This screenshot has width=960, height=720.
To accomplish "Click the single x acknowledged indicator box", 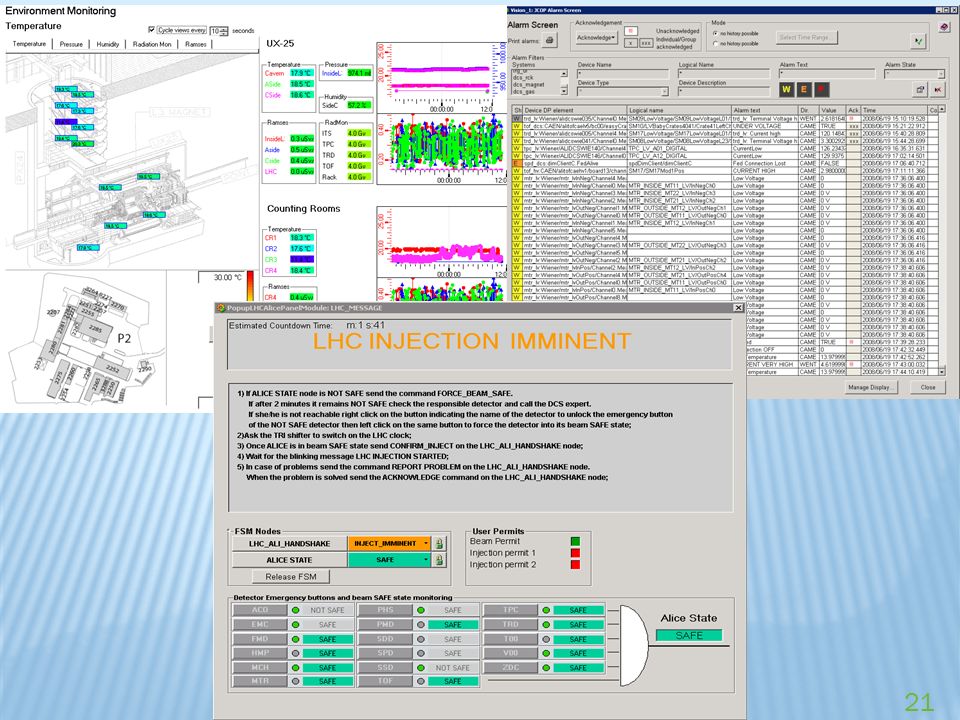I will [630, 43].
